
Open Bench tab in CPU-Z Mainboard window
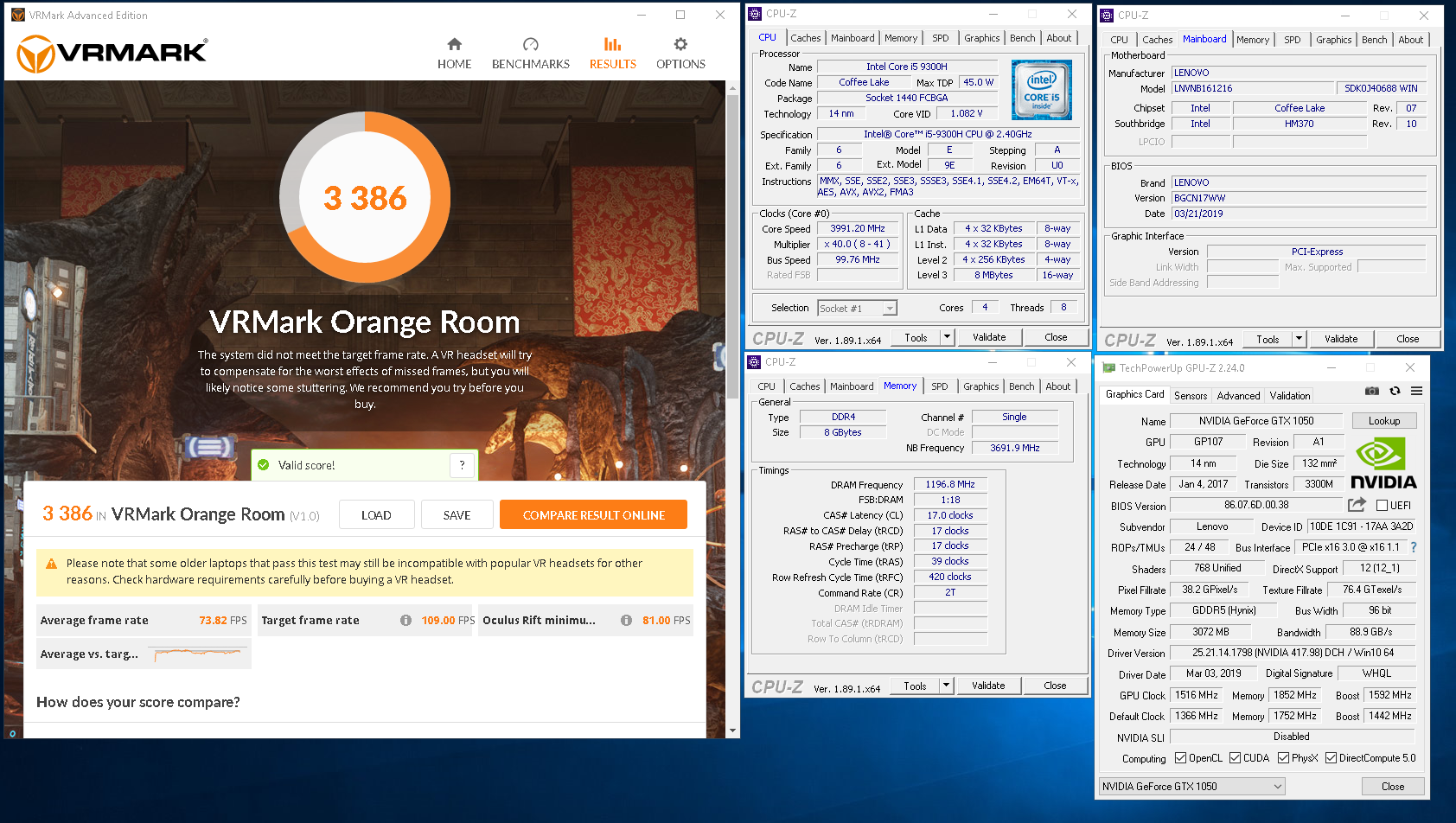(x=1374, y=40)
